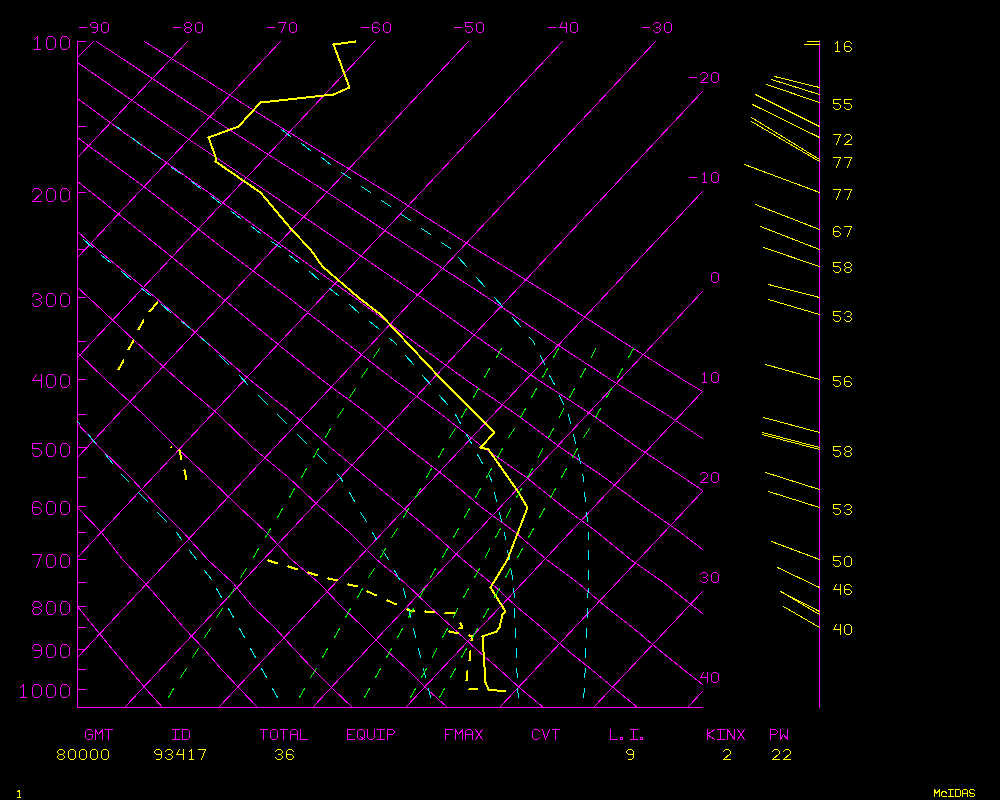Select the wind speed value 16

point(842,47)
